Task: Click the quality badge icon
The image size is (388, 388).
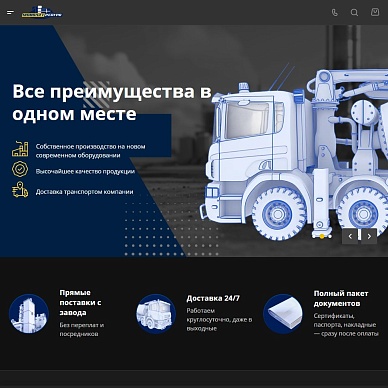Action: point(20,169)
